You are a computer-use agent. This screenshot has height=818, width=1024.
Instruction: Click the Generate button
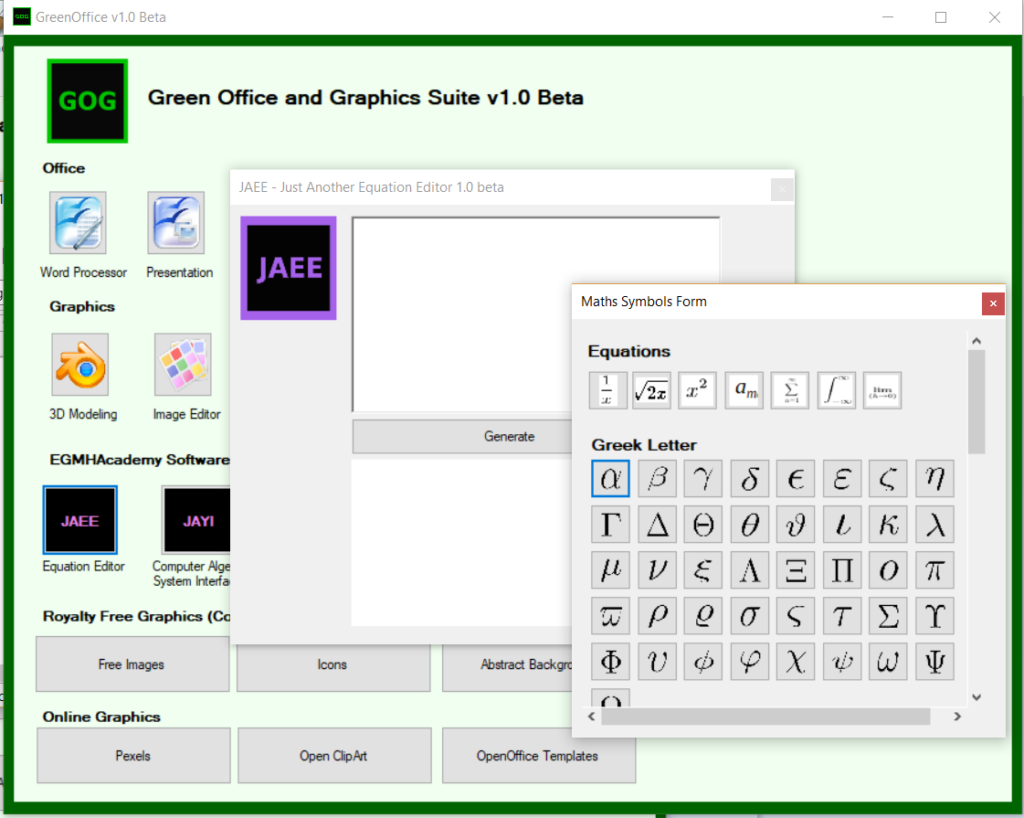click(462, 436)
